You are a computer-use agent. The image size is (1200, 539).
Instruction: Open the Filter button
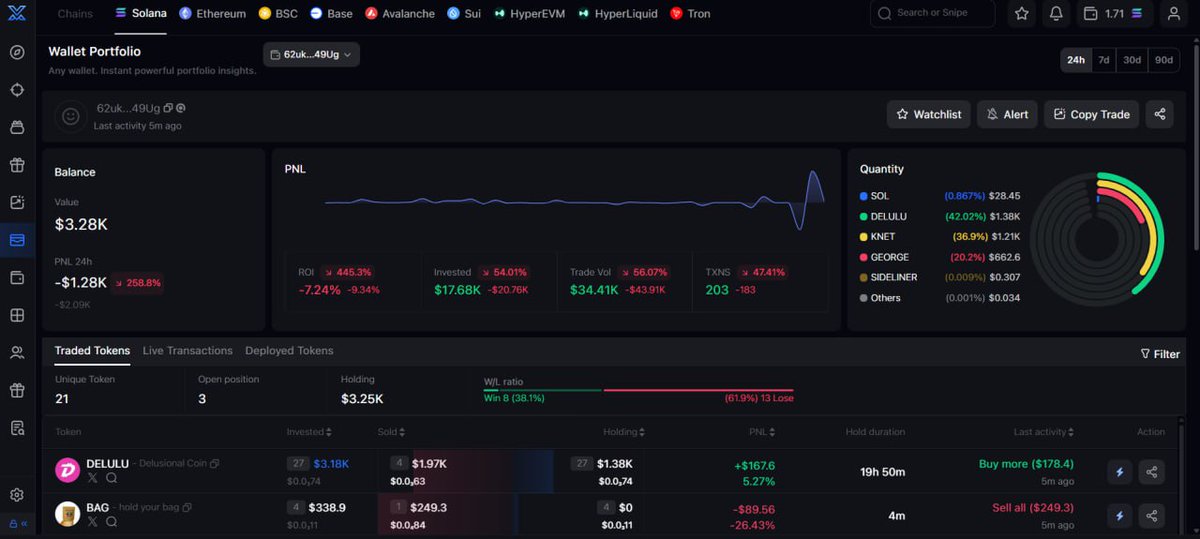[1160, 354]
